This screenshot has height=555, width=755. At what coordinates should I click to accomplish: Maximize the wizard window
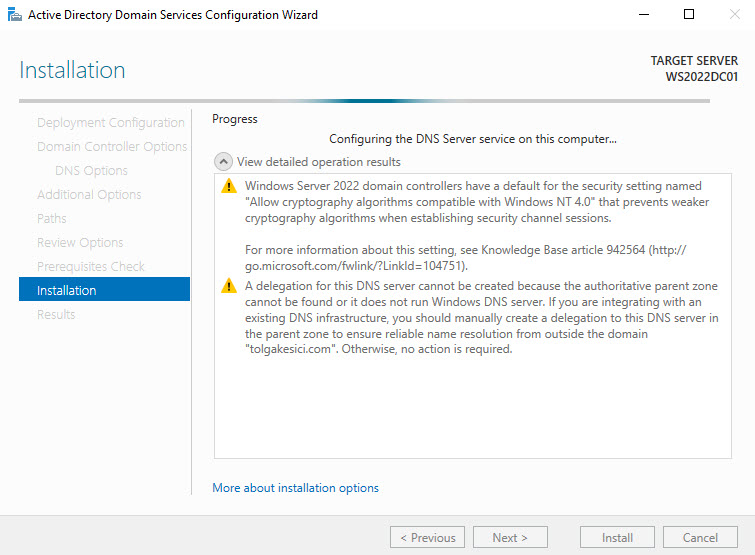pyautogui.click(x=689, y=14)
